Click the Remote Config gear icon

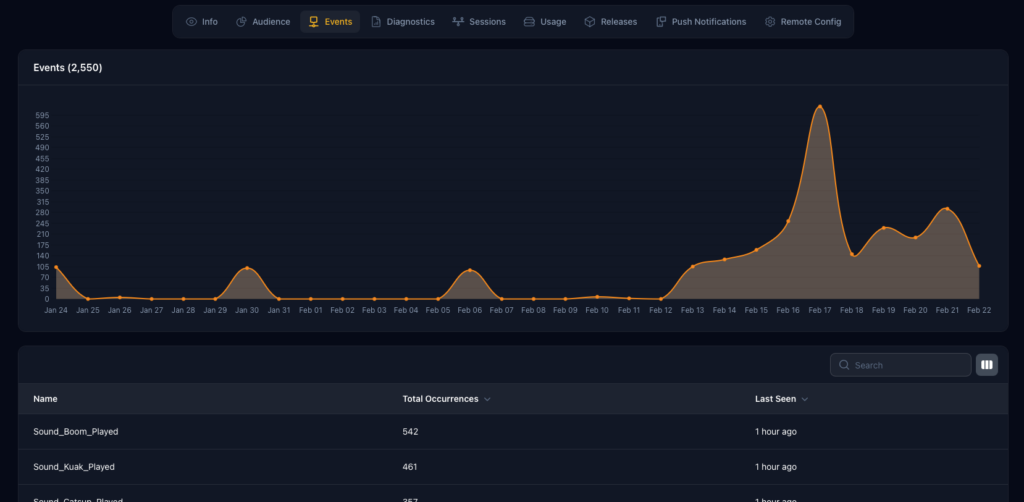pyautogui.click(x=770, y=22)
